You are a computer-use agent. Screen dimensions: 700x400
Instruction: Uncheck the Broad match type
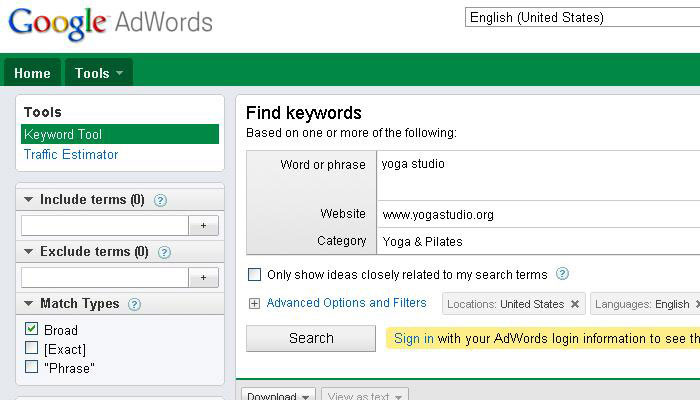32,329
